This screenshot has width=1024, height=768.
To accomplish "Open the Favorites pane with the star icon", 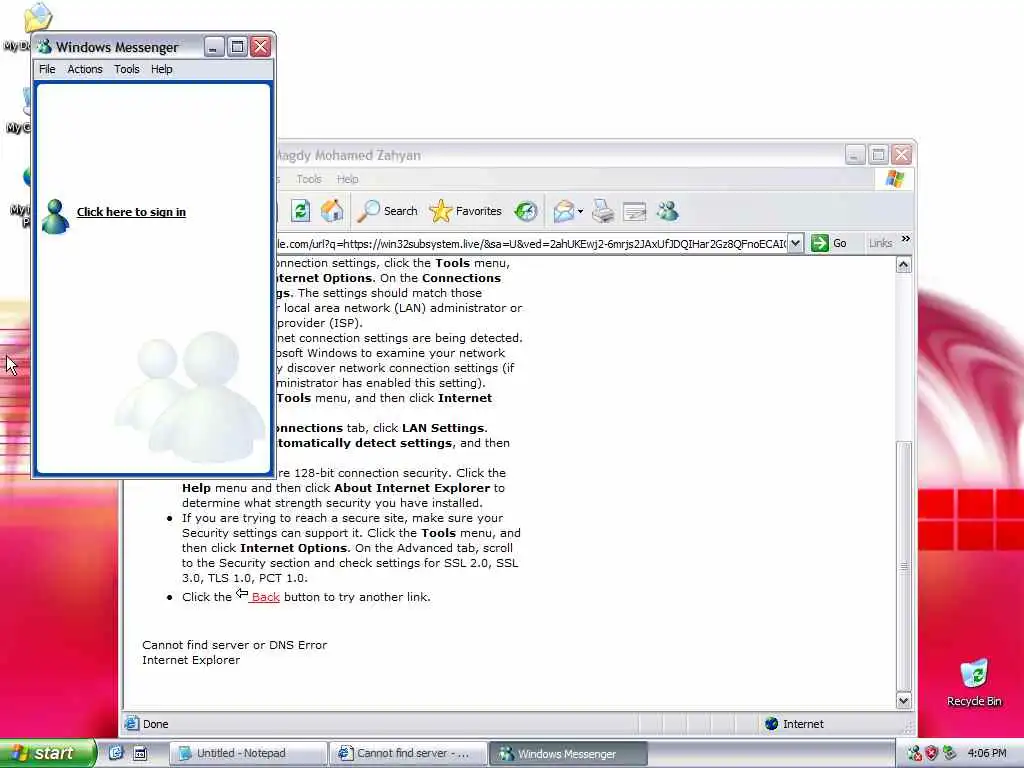I will click(x=466, y=211).
